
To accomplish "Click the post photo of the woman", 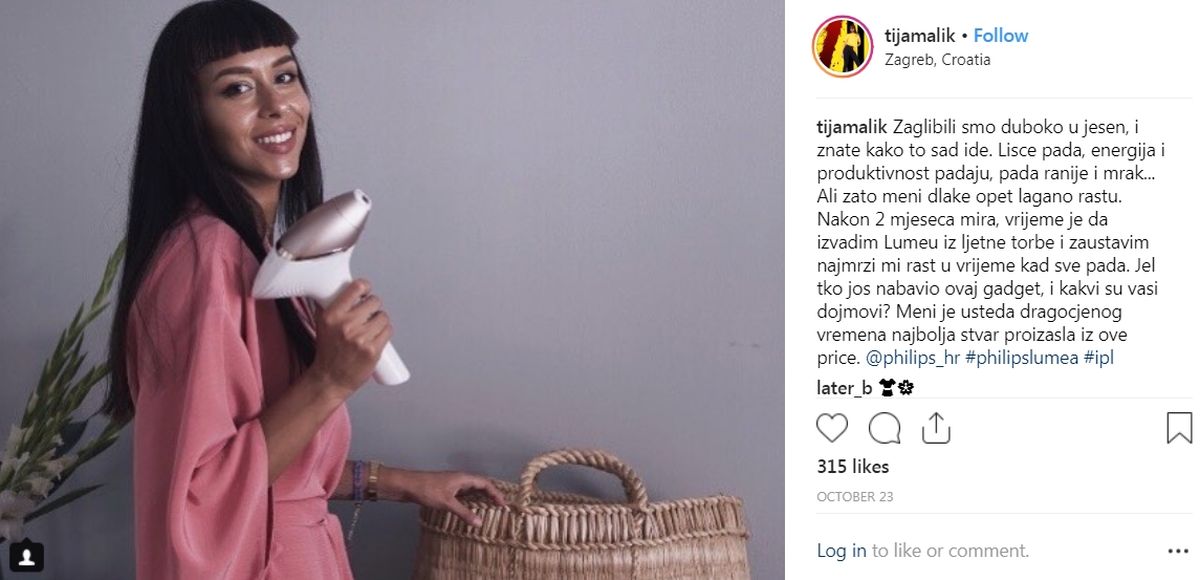I will pos(392,290).
